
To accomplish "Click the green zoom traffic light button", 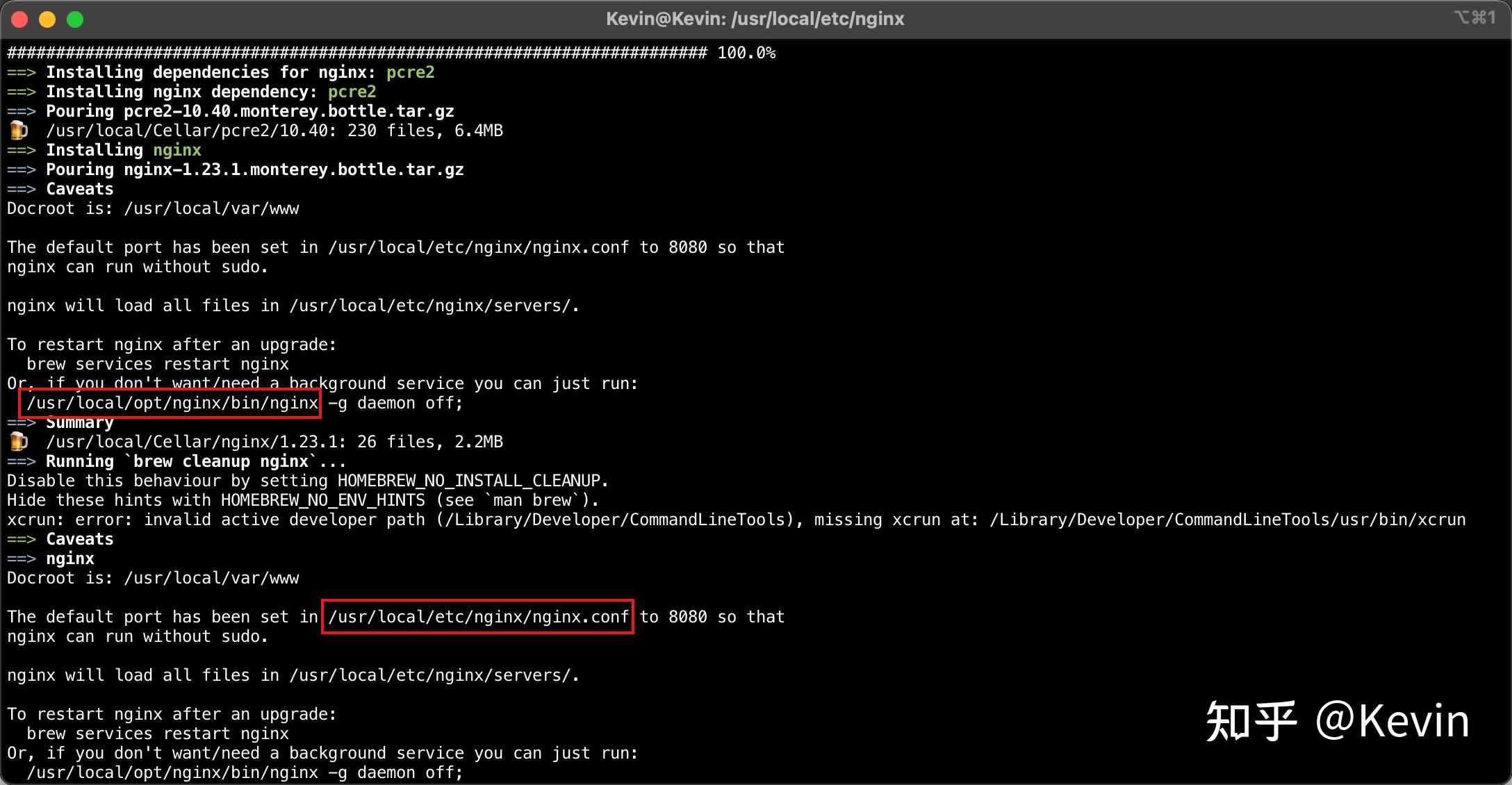I will 75,19.
